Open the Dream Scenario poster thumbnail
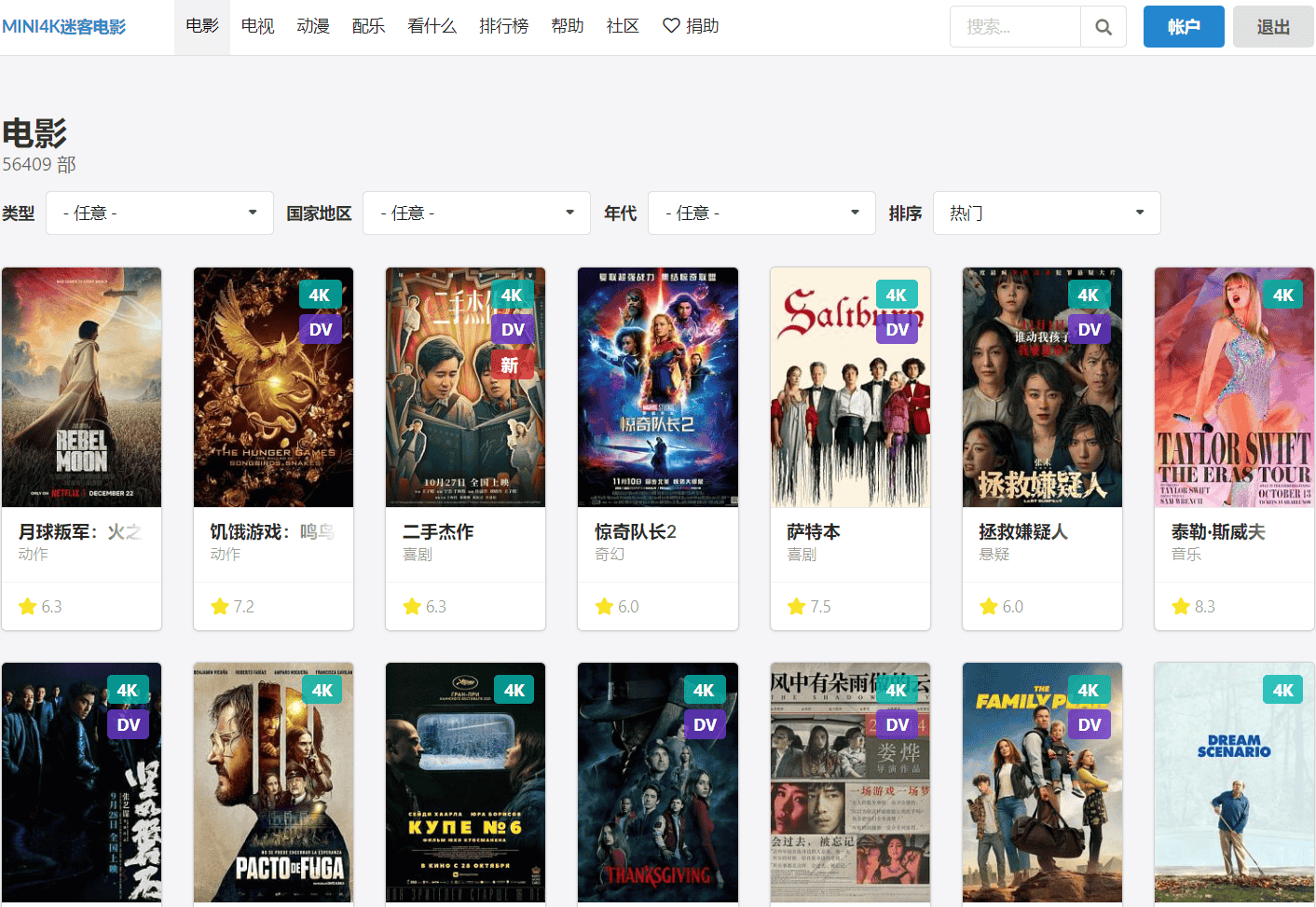The height and width of the screenshot is (907, 1316). click(x=1234, y=783)
